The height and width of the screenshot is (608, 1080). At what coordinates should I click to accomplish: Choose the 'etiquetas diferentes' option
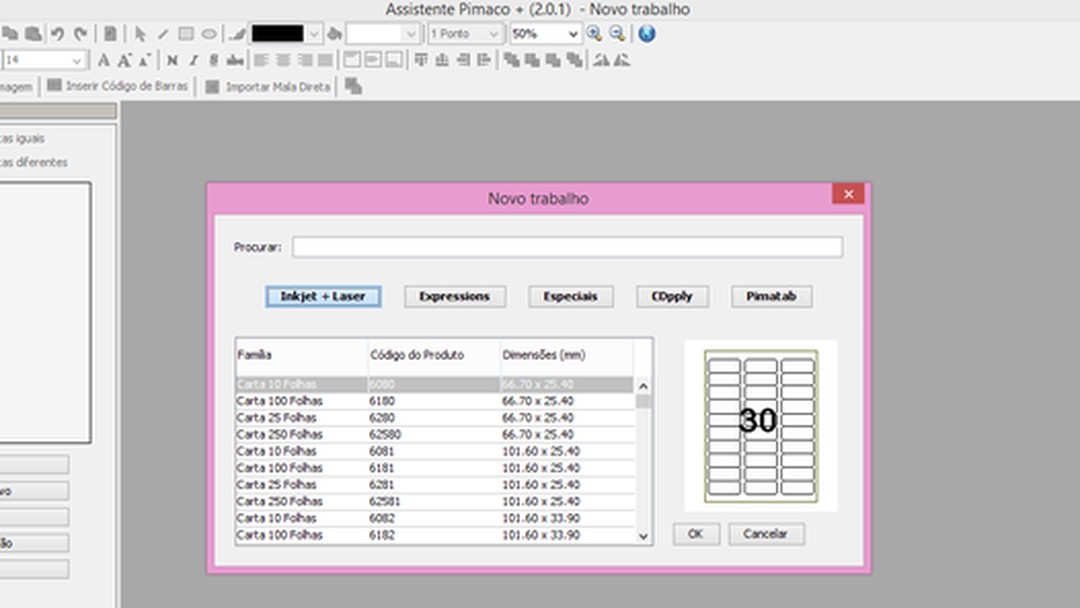click(x=34, y=162)
